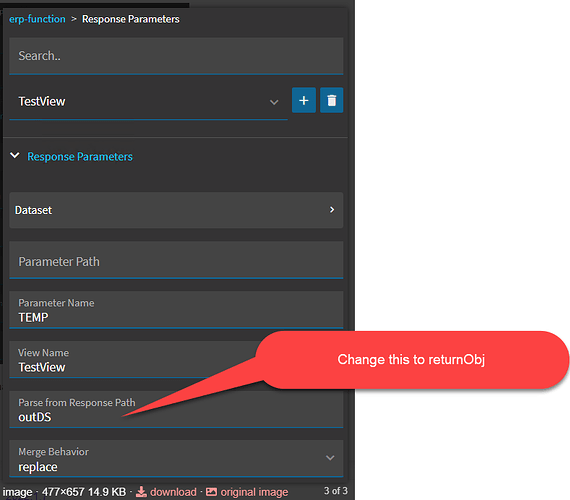Click the trash delete icon

pyautogui.click(x=331, y=100)
